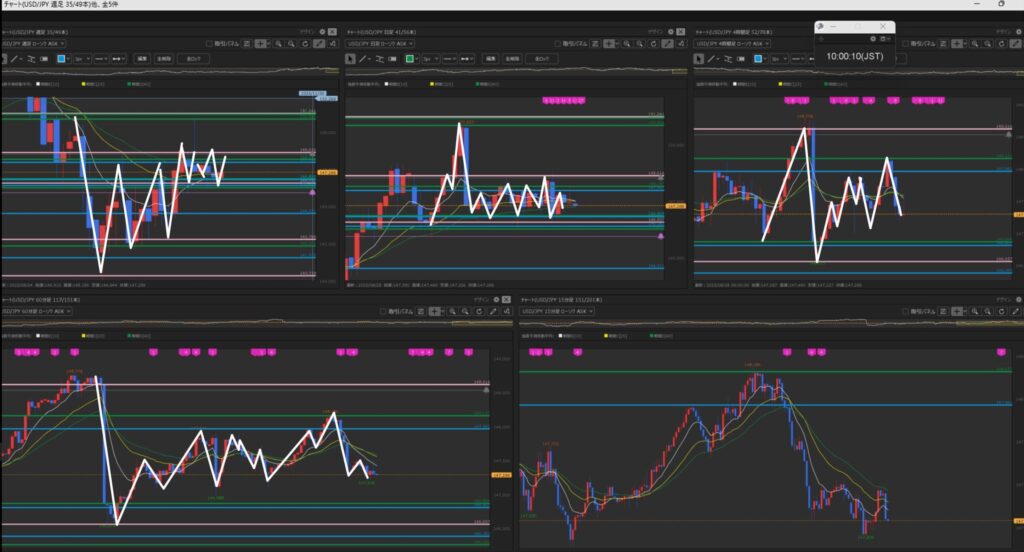The width and height of the screenshot is (1024, 552).
Task: Enable trading panel checkbox in 60-minute chart
Action: (x=383, y=312)
